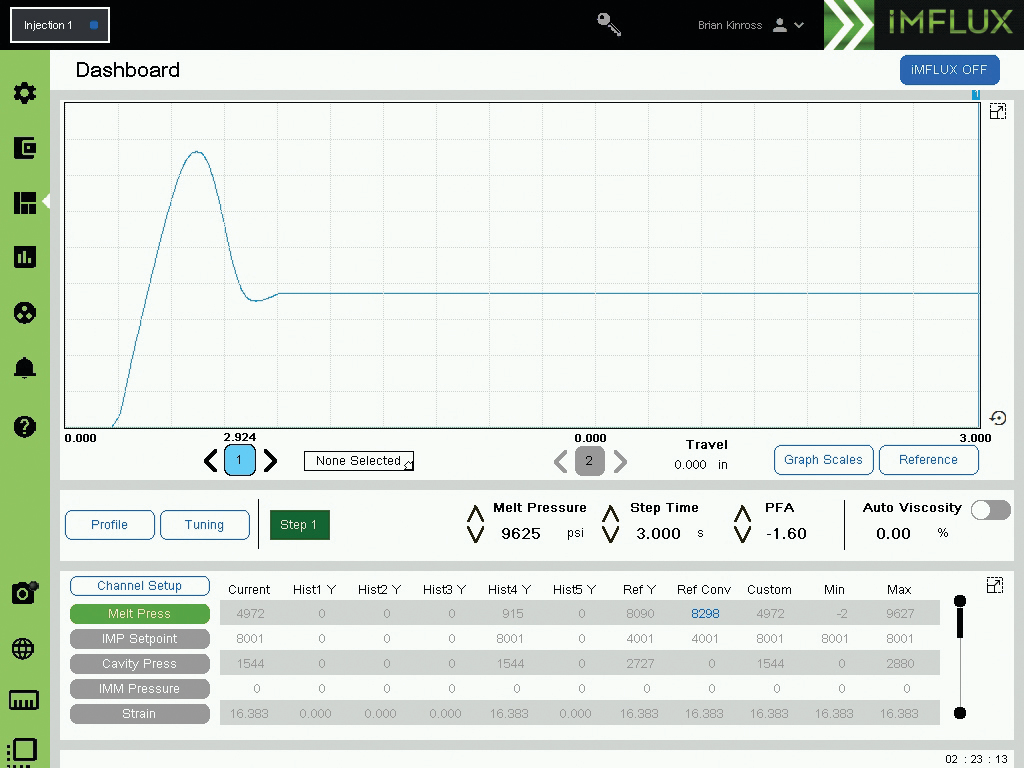The width and height of the screenshot is (1024, 768).
Task: Open the Tuning tab
Action: tap(204, 525)
